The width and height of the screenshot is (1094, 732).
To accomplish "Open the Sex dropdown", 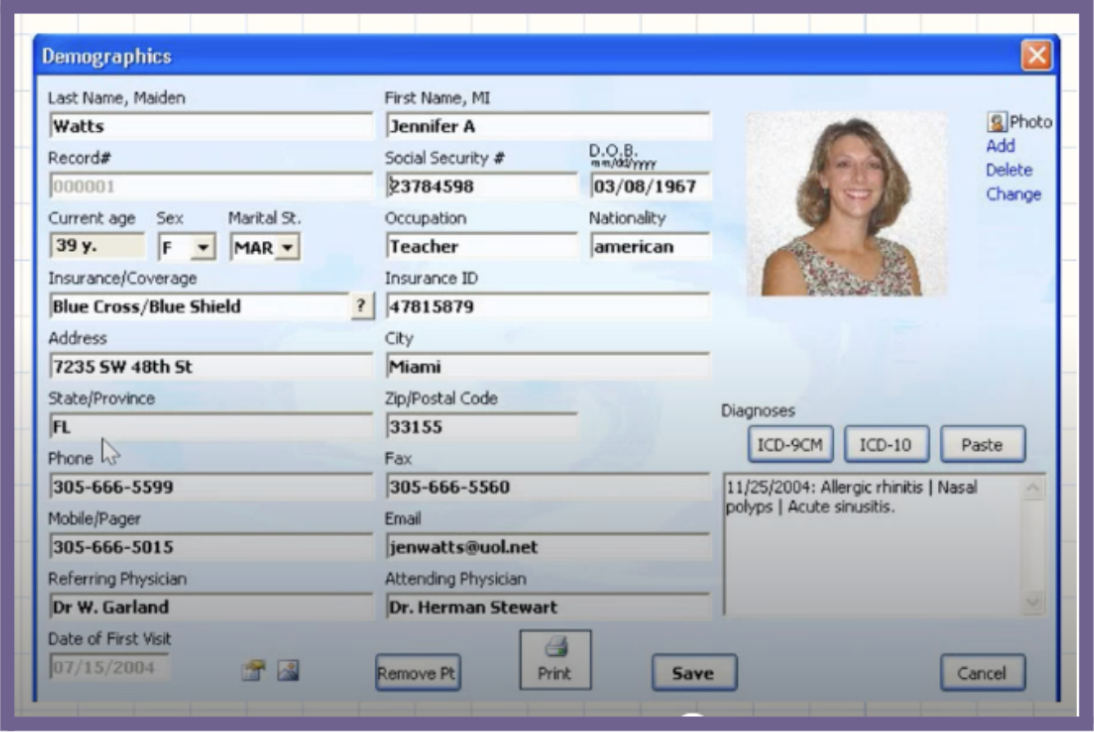I will (x=203, y=247).
